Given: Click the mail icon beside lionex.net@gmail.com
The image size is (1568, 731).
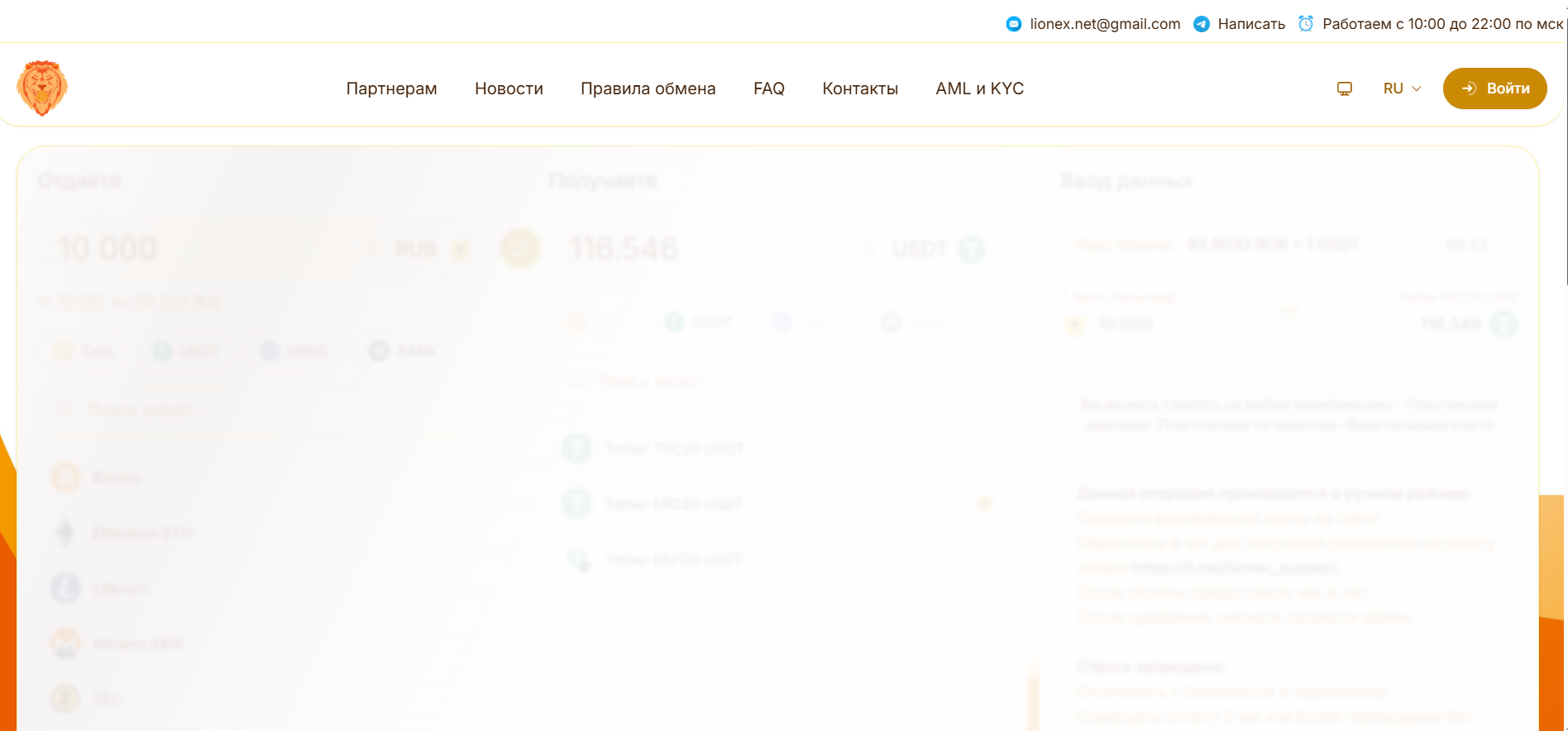Looking at the screenshot, I should (x=1013, y=24).
